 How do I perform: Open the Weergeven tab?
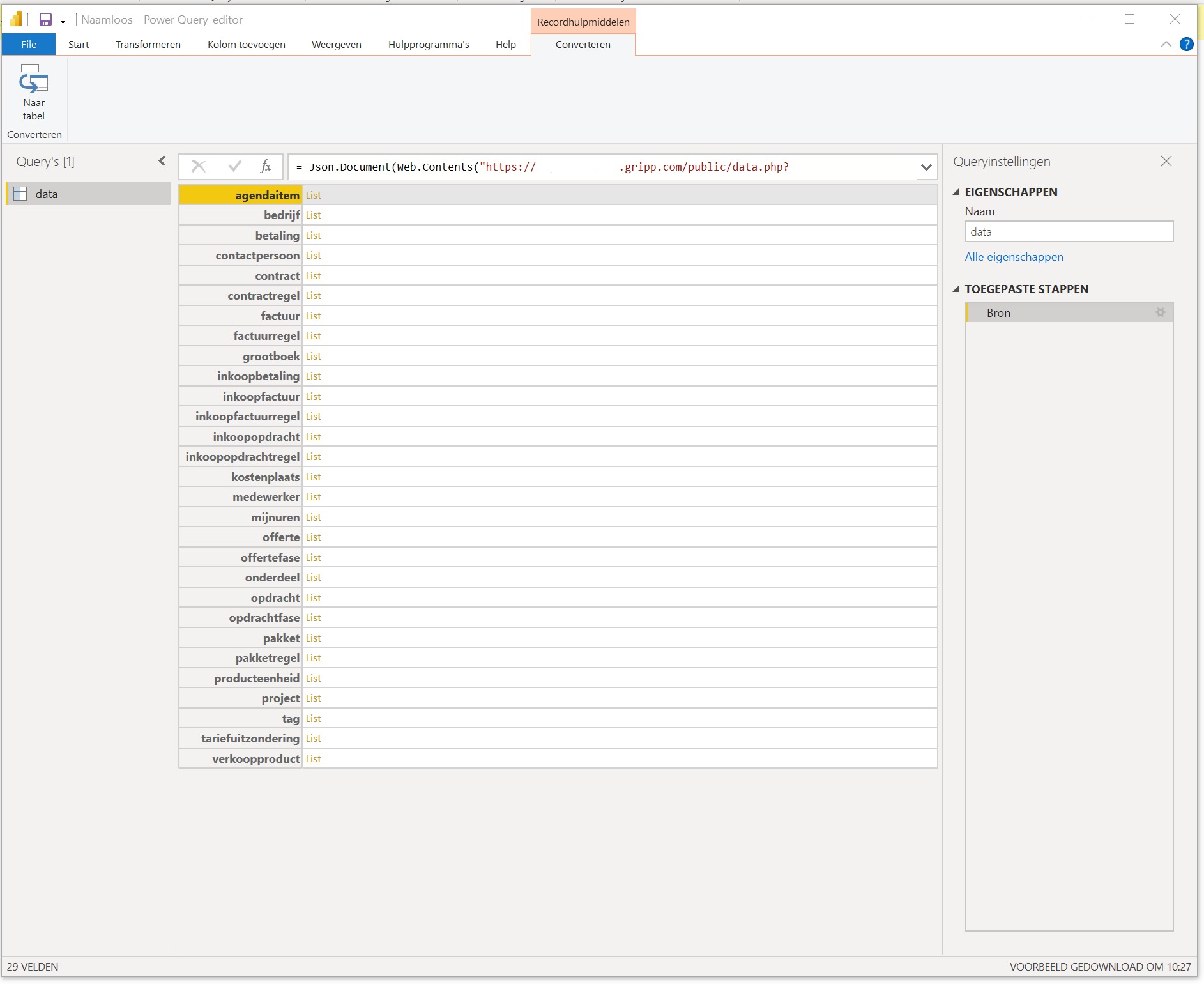pos(337,44)
